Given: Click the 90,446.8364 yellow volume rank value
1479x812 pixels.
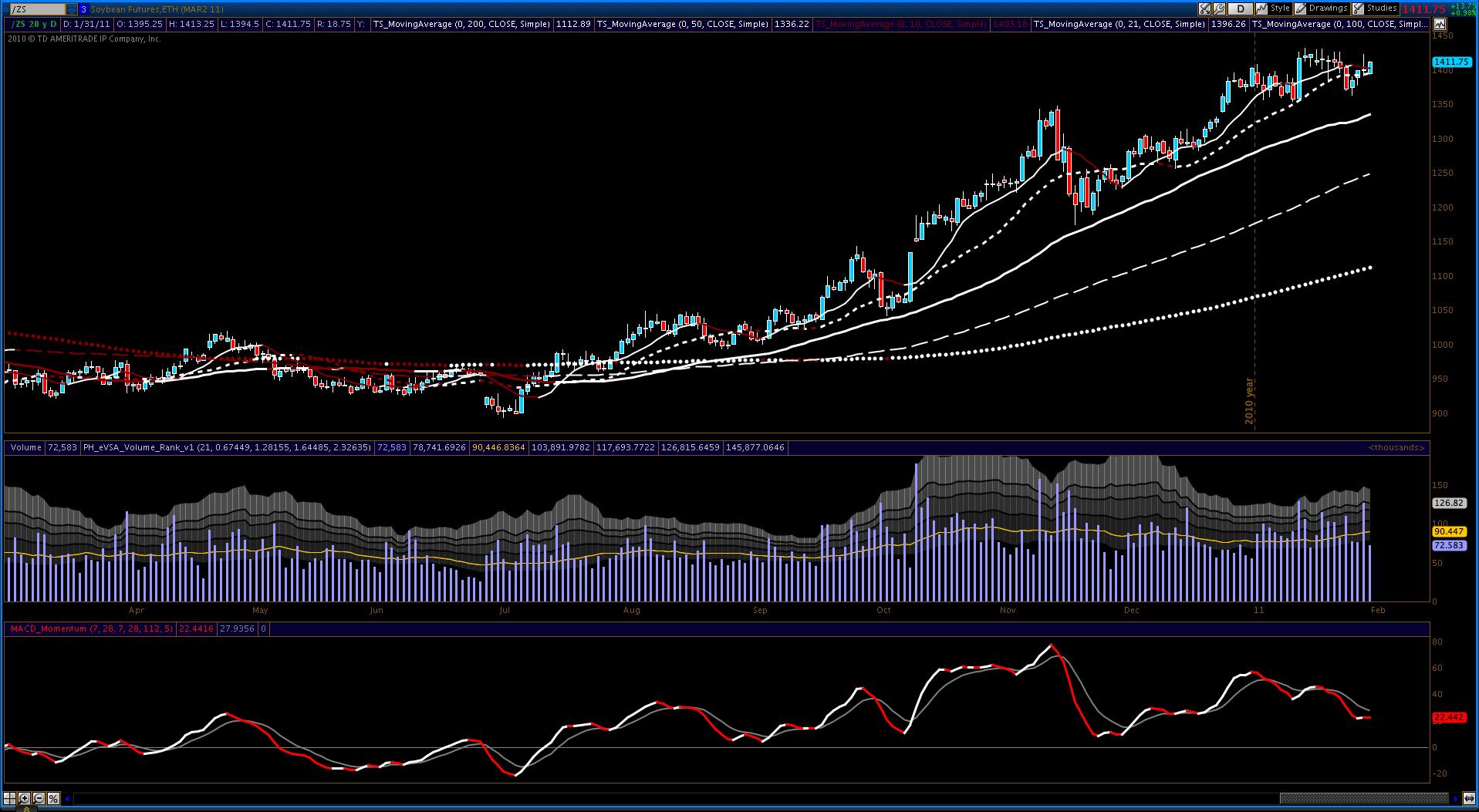Looking at the screenshot, I should click(498, 447).
